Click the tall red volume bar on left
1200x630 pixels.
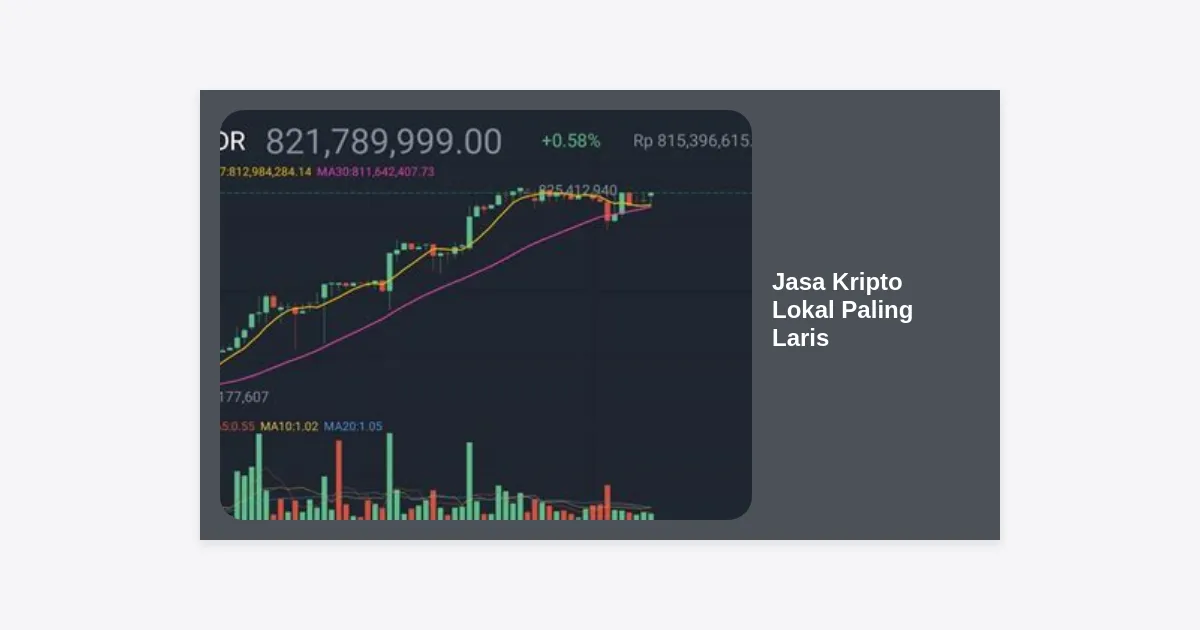[x=339, y=480]
